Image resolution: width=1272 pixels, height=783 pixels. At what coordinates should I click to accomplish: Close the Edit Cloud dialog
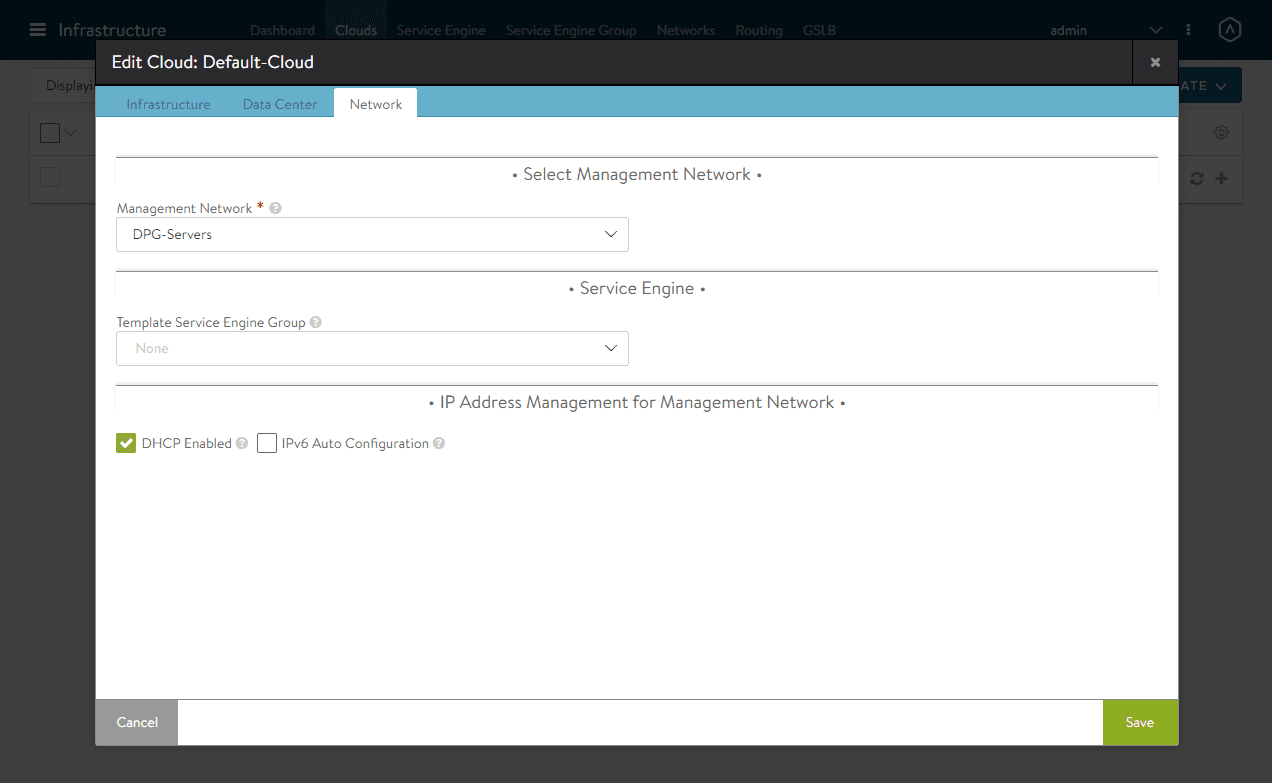(x=1155, y=62)
